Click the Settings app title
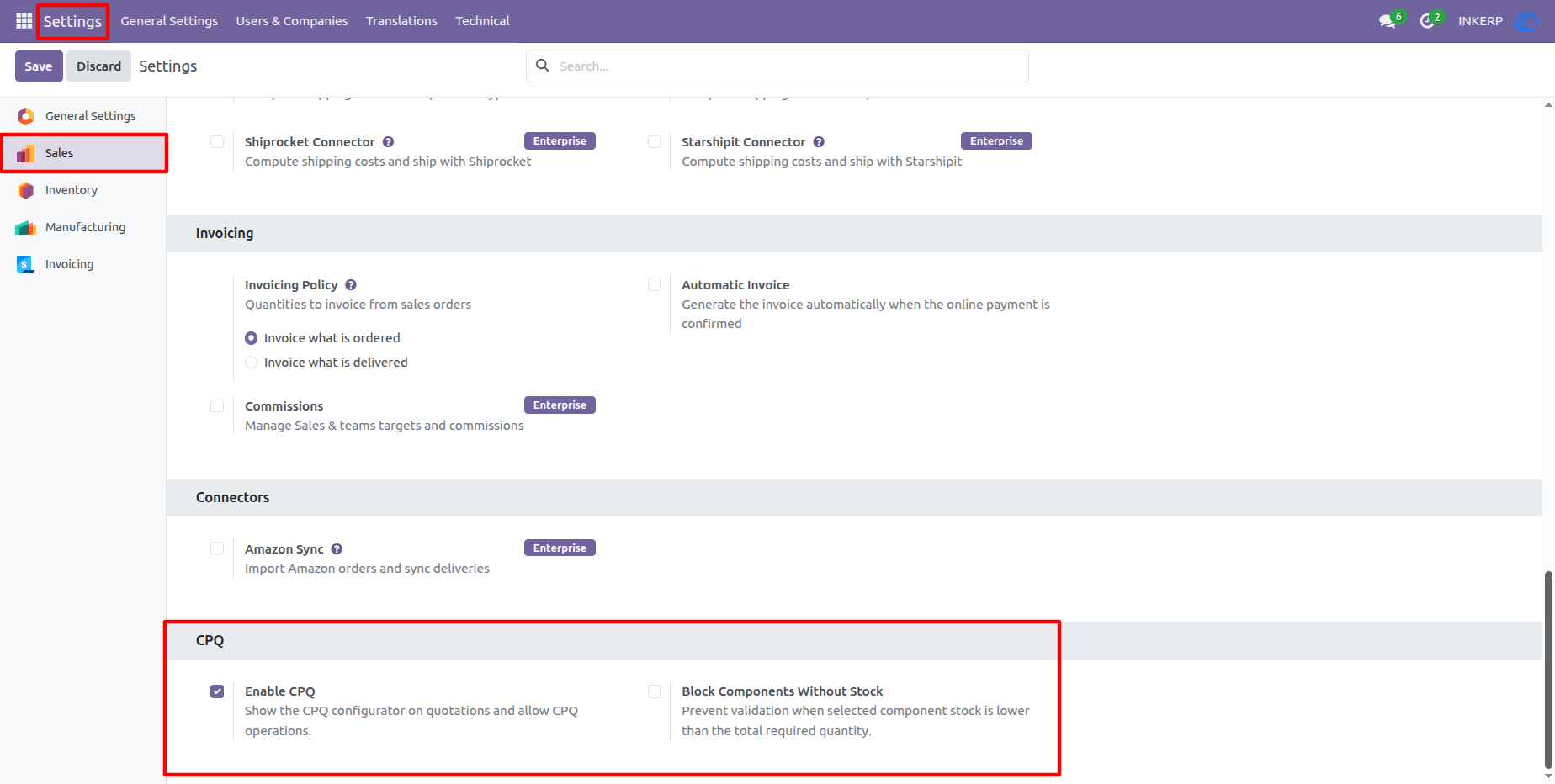This screenshot has width=1555, height=784. click(72, 21)
